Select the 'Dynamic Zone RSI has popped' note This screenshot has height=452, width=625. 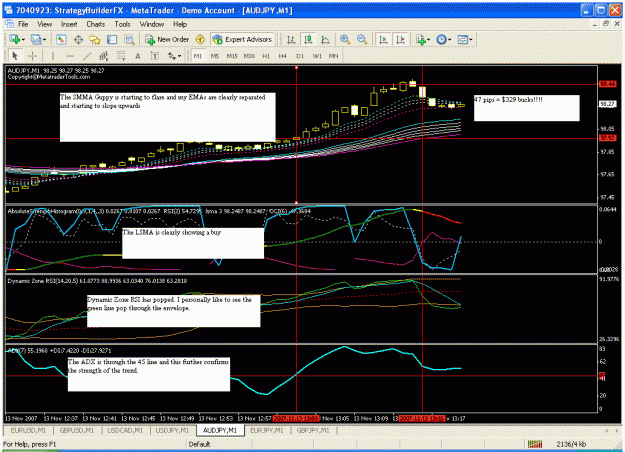[x=174, y=311]
